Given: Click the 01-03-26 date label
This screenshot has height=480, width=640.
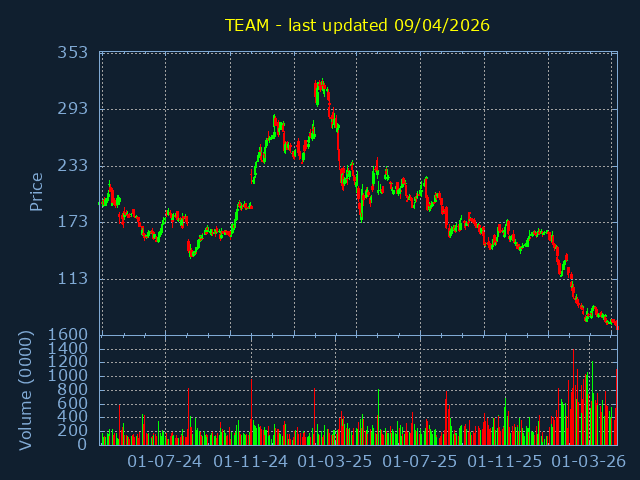Looking at the screenshot, I should (x=589, y=462).
